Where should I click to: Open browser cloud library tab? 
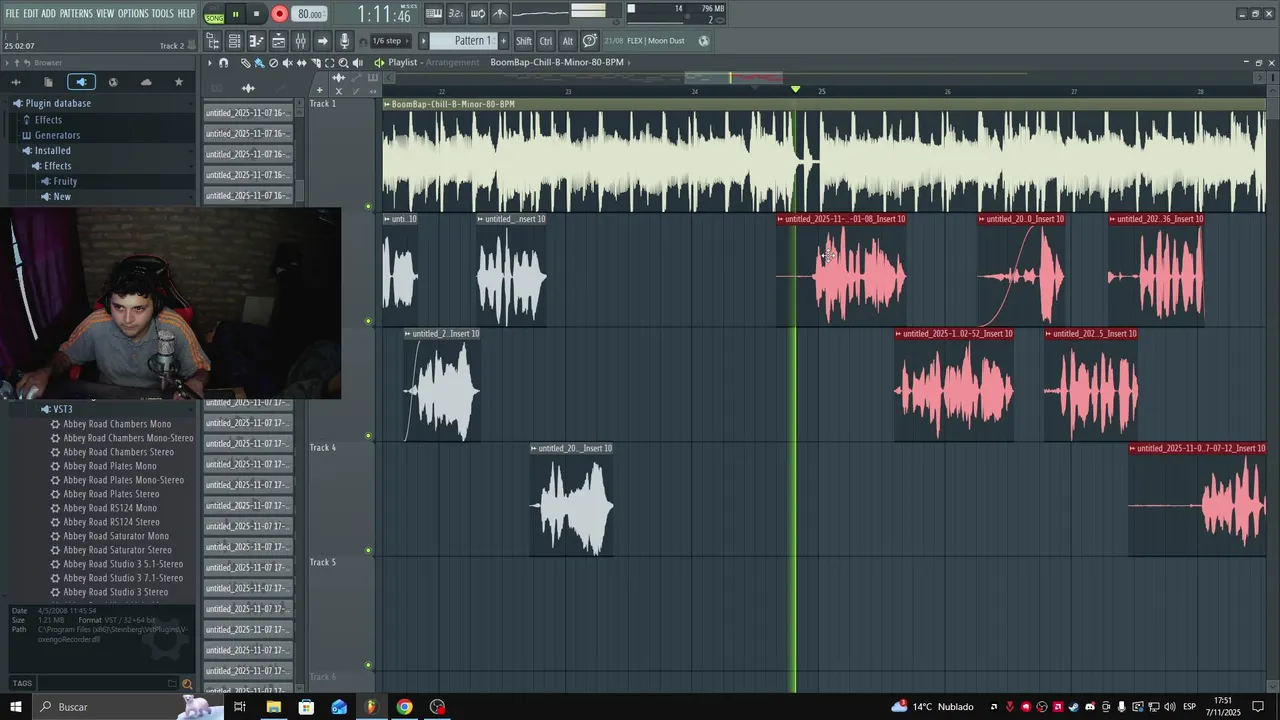point(146,82)
